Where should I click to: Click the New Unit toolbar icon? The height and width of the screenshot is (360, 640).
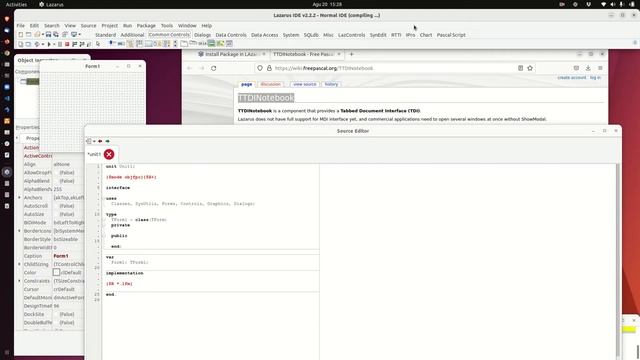click(21, 35)
